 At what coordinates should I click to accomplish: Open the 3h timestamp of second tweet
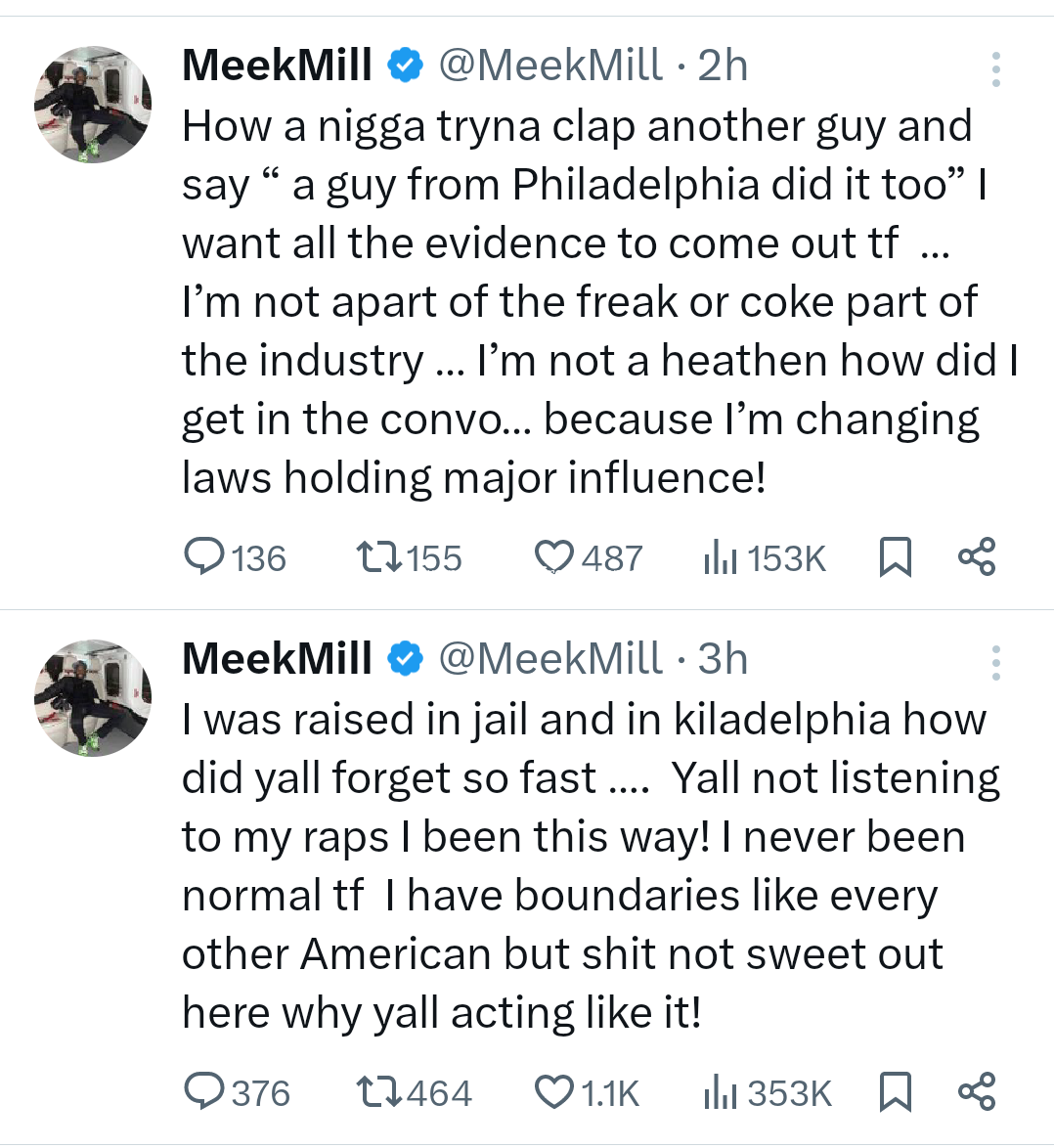(723, 659)
